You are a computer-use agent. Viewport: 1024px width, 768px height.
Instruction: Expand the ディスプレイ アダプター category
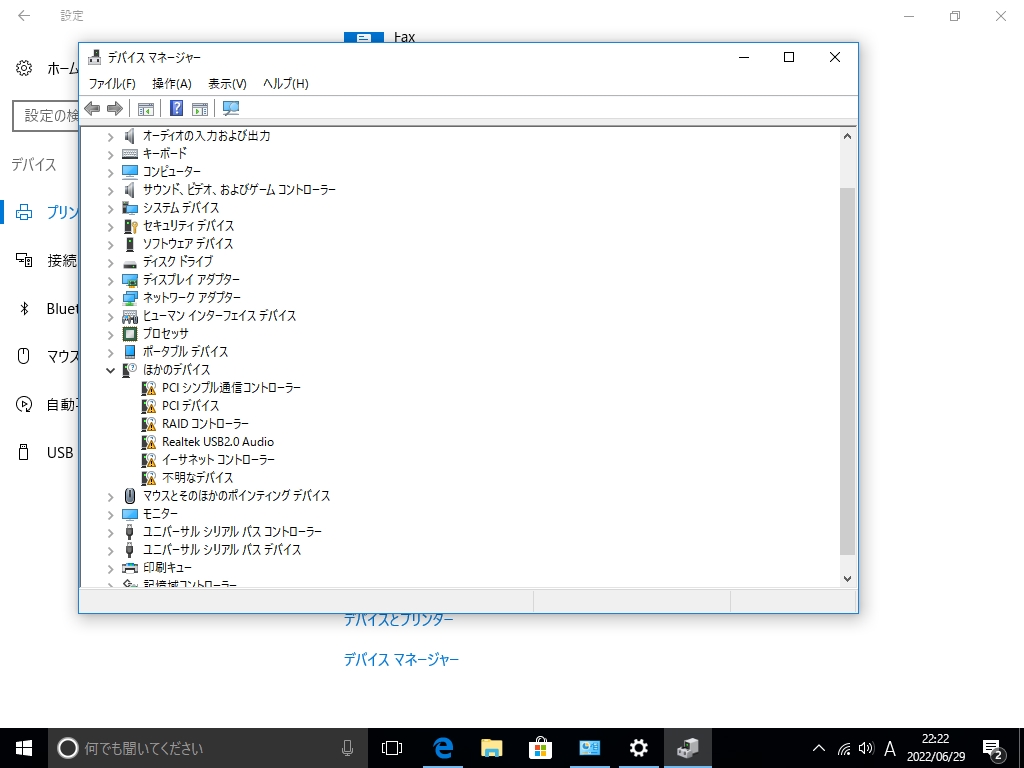click(110, 280)
